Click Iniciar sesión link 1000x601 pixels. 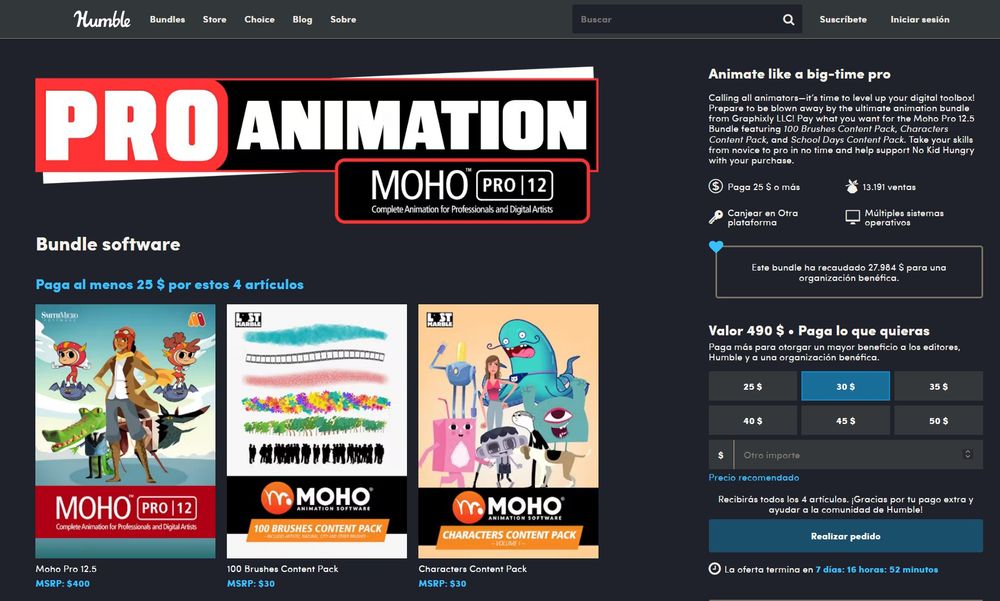click(x=920, y=19)
